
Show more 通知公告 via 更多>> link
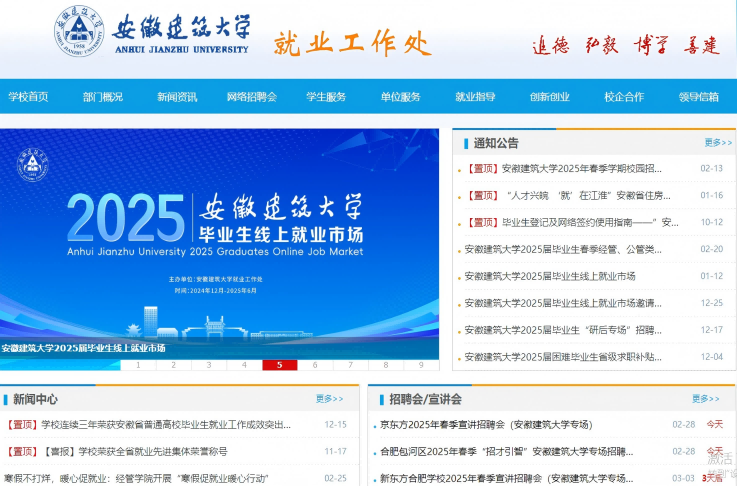click(717, 143)
